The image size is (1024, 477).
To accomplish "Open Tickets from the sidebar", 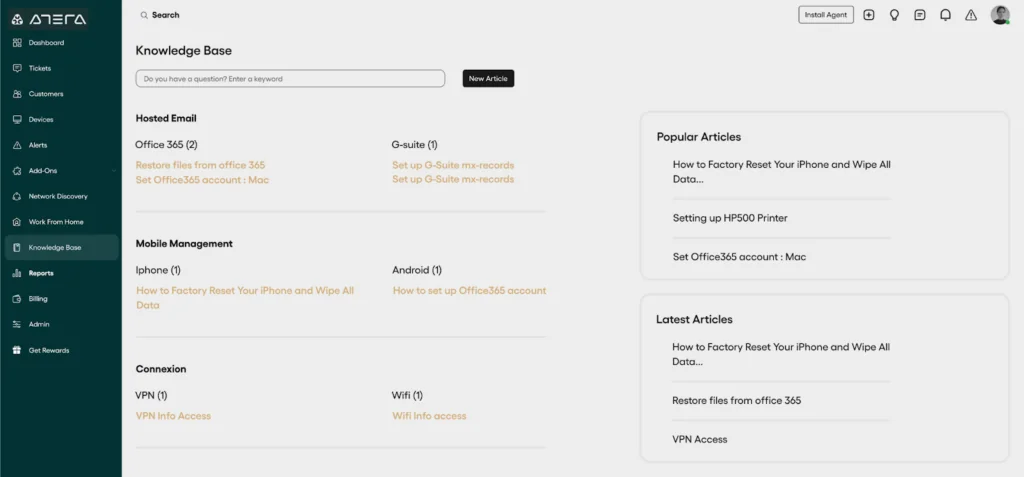I will coord(40,68).
